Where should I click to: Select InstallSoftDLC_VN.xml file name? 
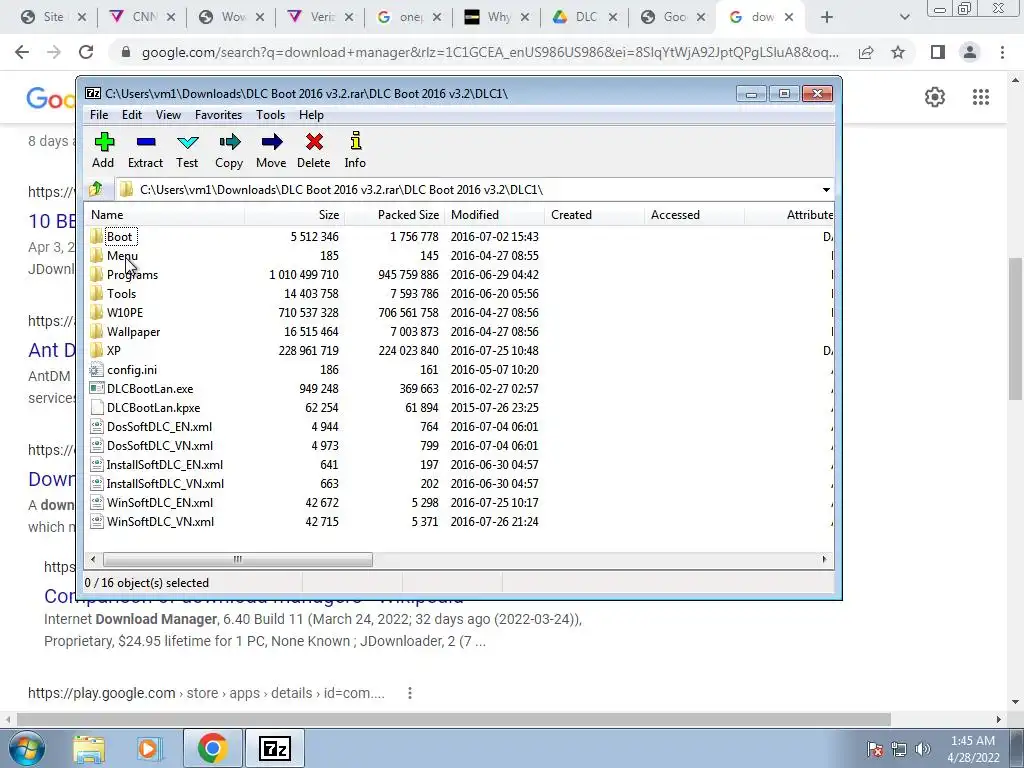click(165, 483)
